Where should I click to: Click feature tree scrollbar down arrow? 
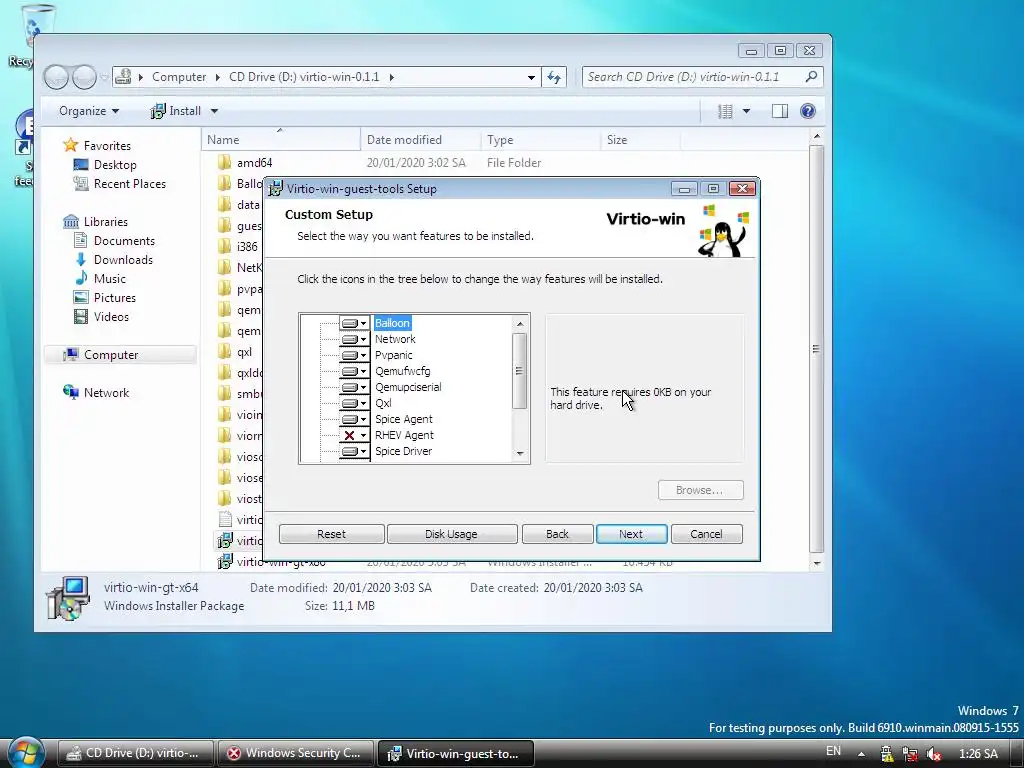[520, 453]
